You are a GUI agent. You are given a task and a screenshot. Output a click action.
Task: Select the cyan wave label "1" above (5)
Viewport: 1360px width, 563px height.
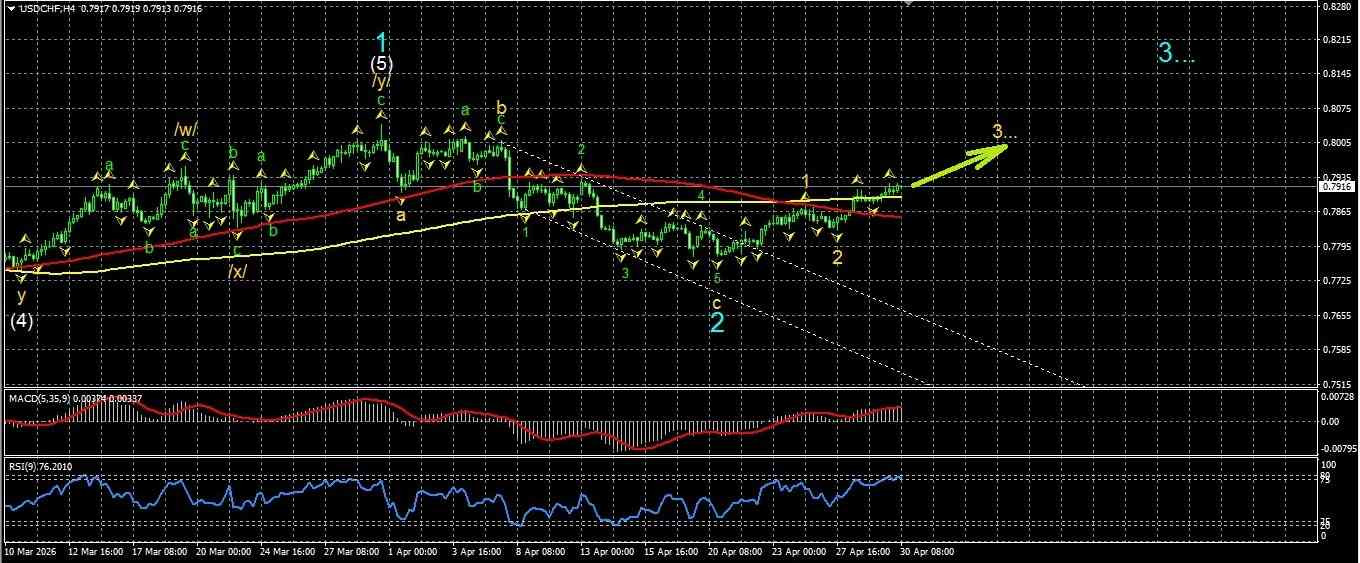[381, 42]
